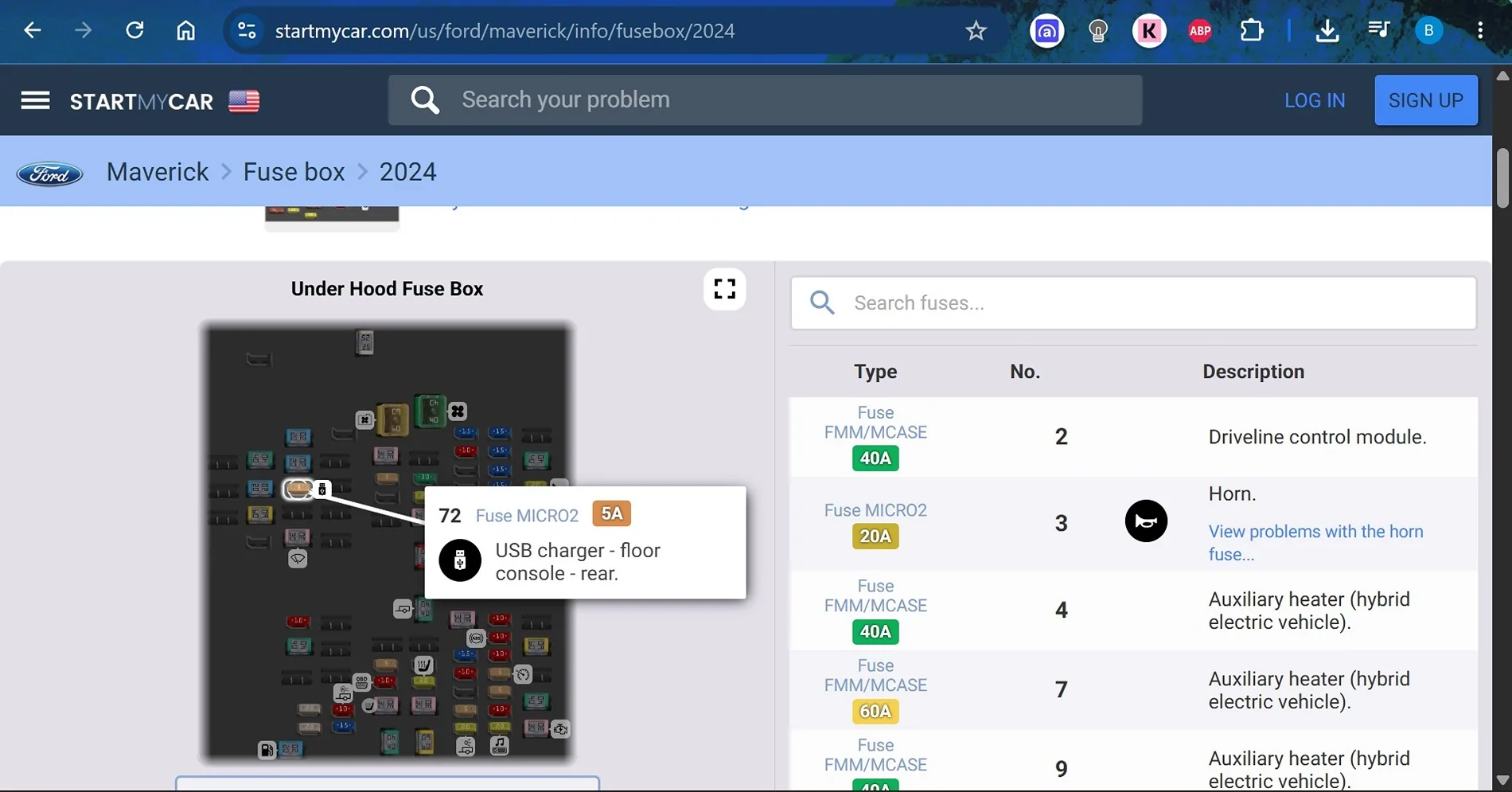Reload the current browser page

pyautogui.click(x=134, y=30)
